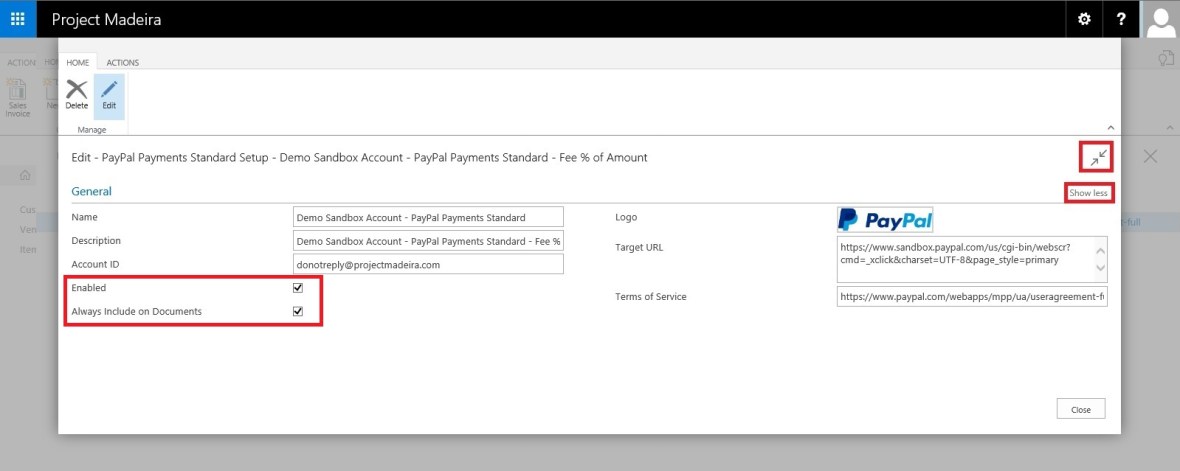Open the help question mark
This screenshot has width=1180, height=471.
(x=1121, y=19)
